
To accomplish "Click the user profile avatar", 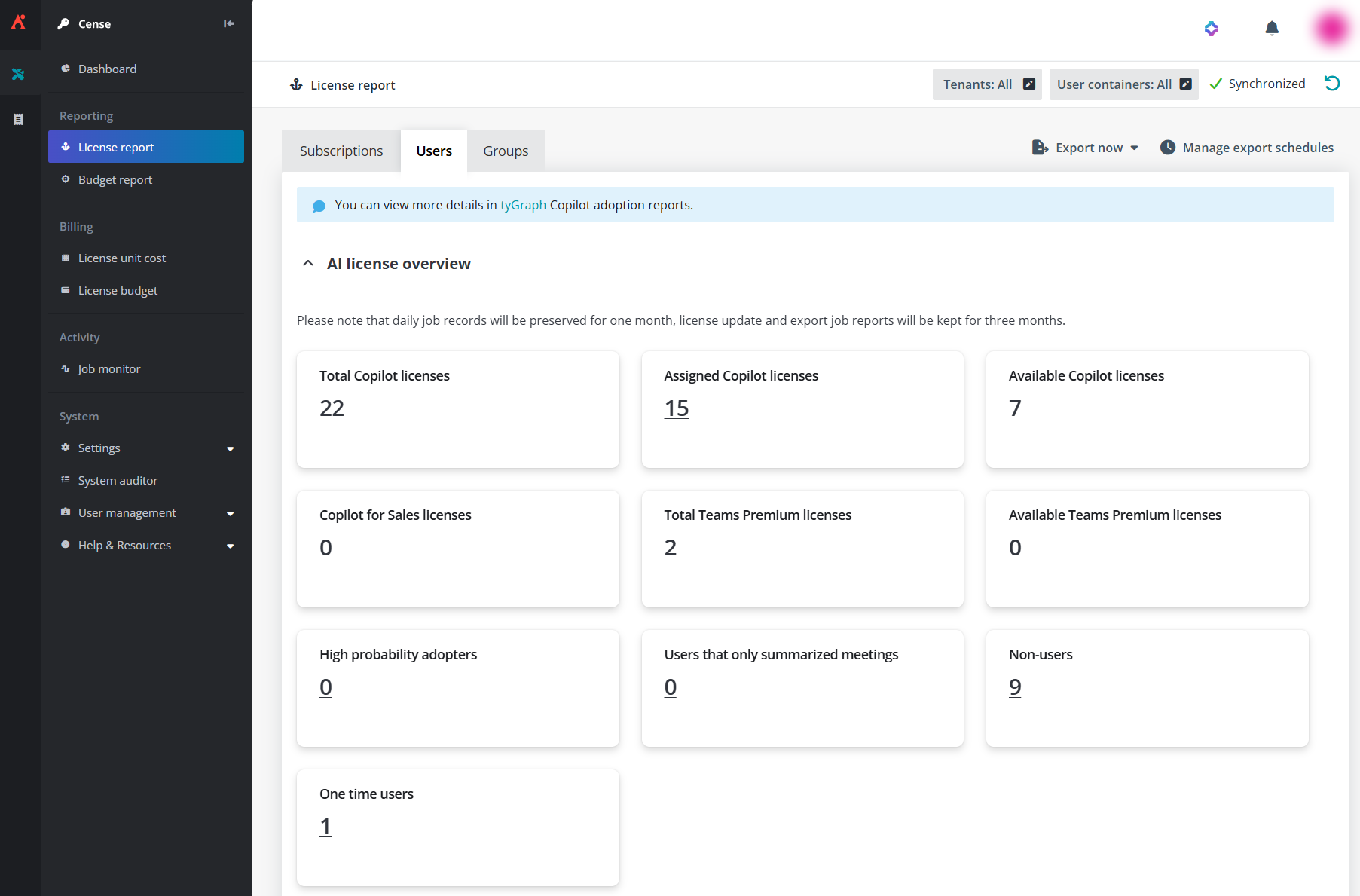I will [x=1331, y=29].
